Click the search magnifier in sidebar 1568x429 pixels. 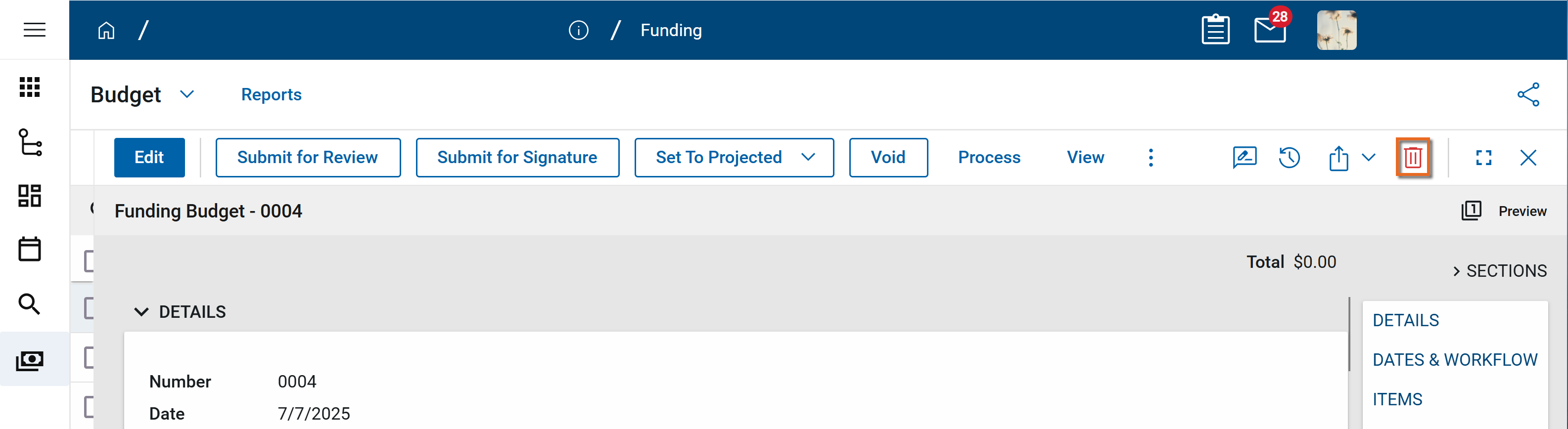point(30,303)
